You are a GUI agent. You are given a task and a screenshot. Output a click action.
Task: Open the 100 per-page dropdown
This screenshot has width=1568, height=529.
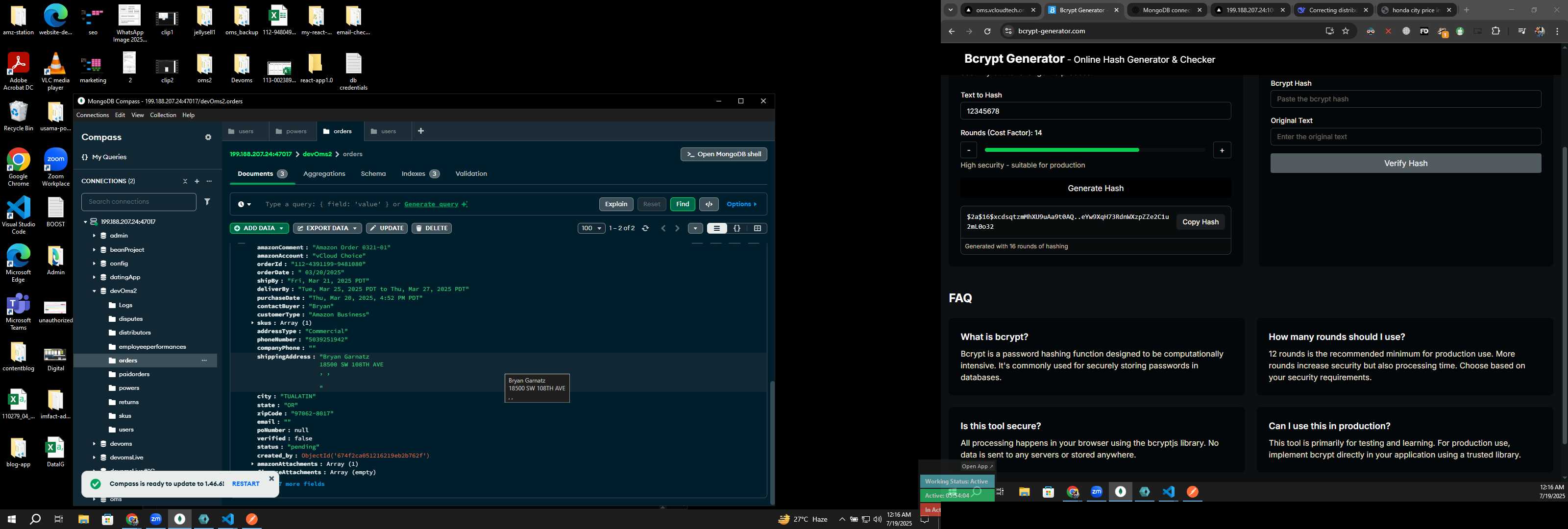click(x=591, y=228)
